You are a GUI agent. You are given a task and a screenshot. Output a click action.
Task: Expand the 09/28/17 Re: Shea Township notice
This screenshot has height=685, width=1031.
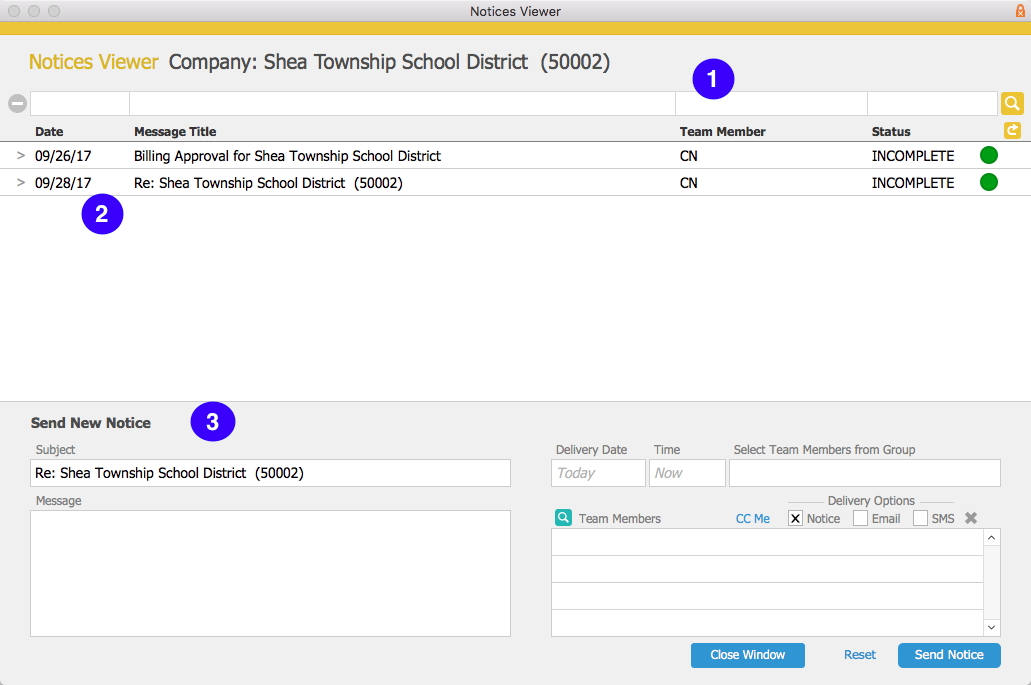(x=20, y=182)
